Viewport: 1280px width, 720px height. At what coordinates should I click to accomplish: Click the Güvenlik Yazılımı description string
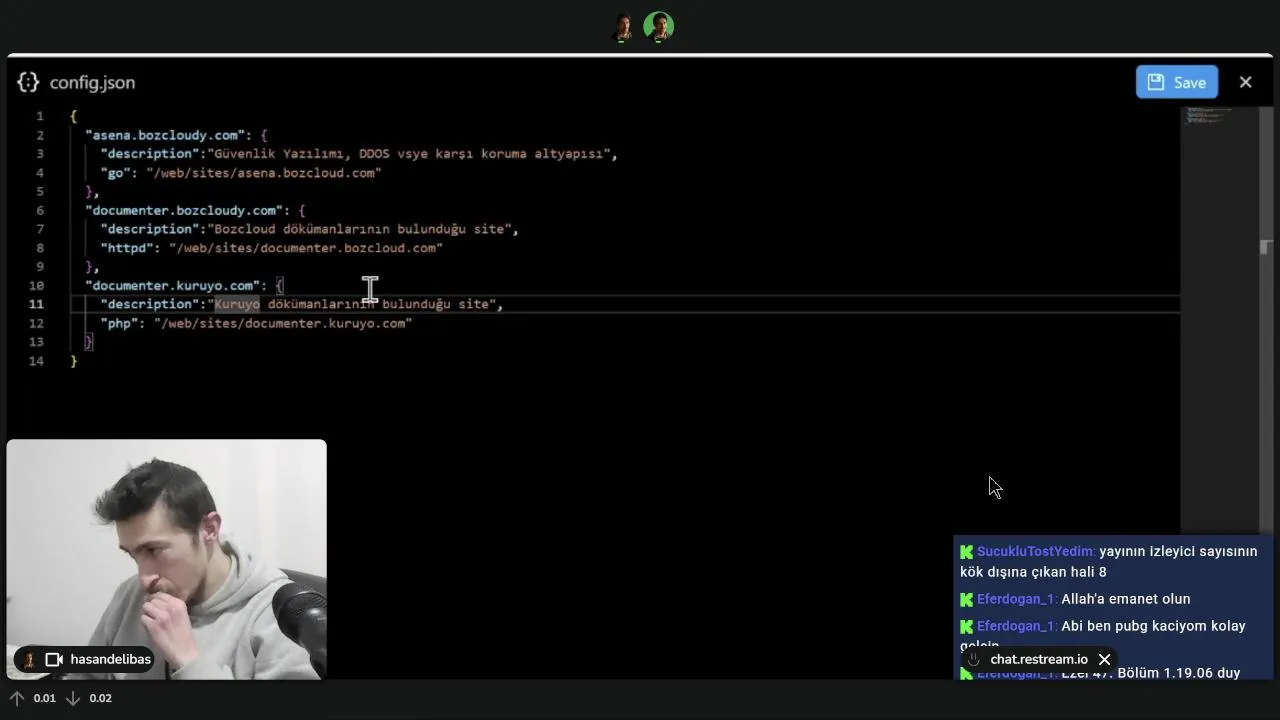click(409, 154)
